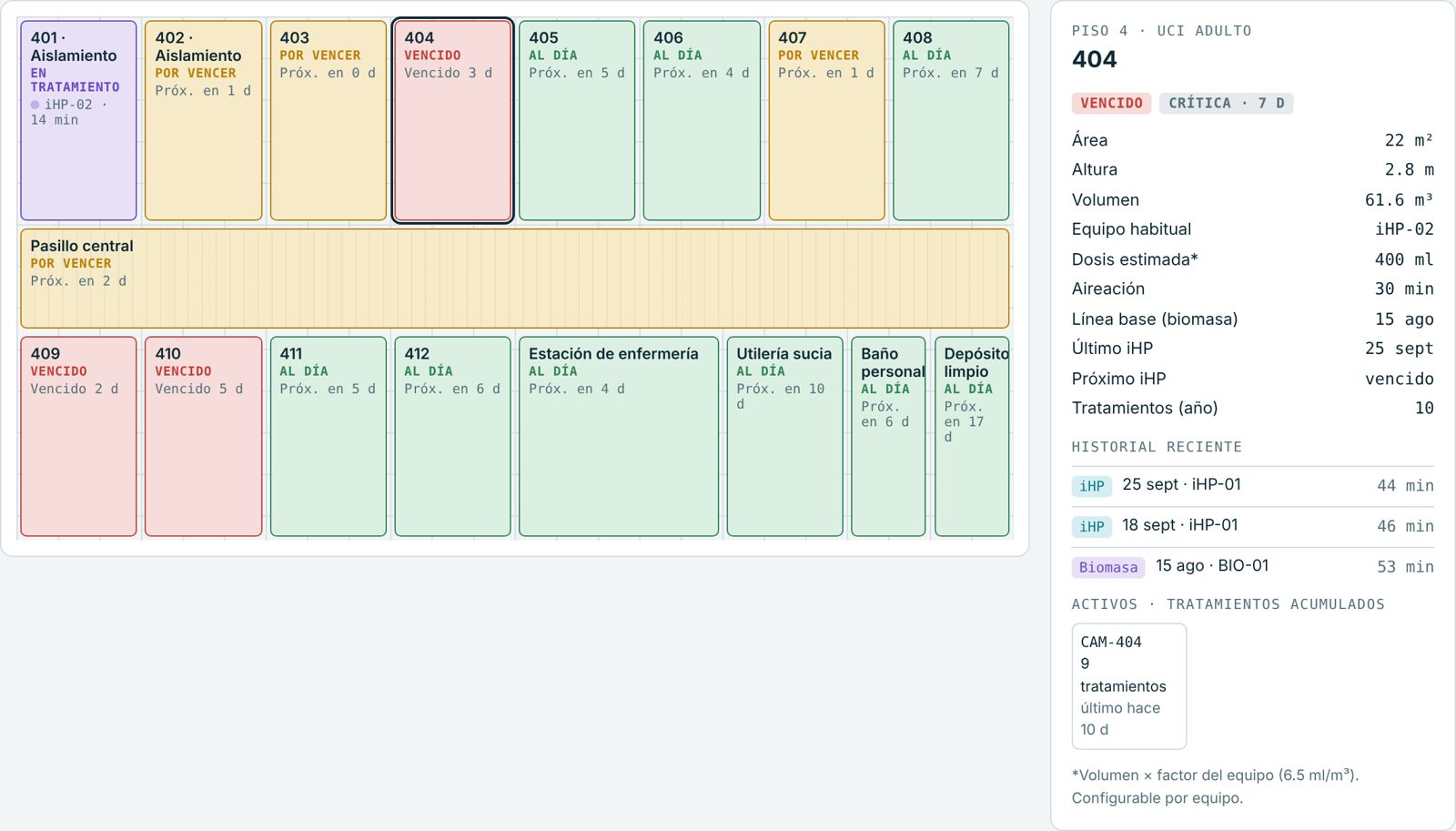Screen dimensions: 1456x831
Task: Choose room 411 card
Action: coord(329,436)
